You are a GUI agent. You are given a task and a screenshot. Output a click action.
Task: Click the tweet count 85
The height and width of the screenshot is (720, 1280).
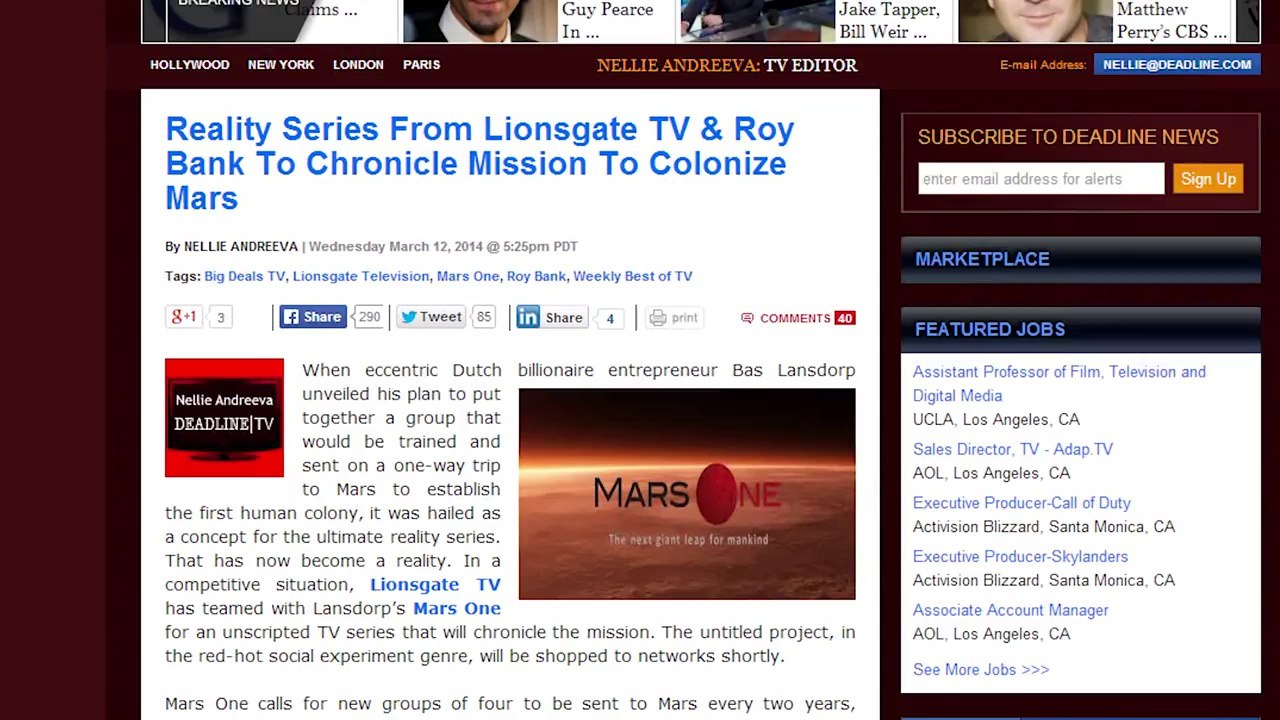[484, 317]
